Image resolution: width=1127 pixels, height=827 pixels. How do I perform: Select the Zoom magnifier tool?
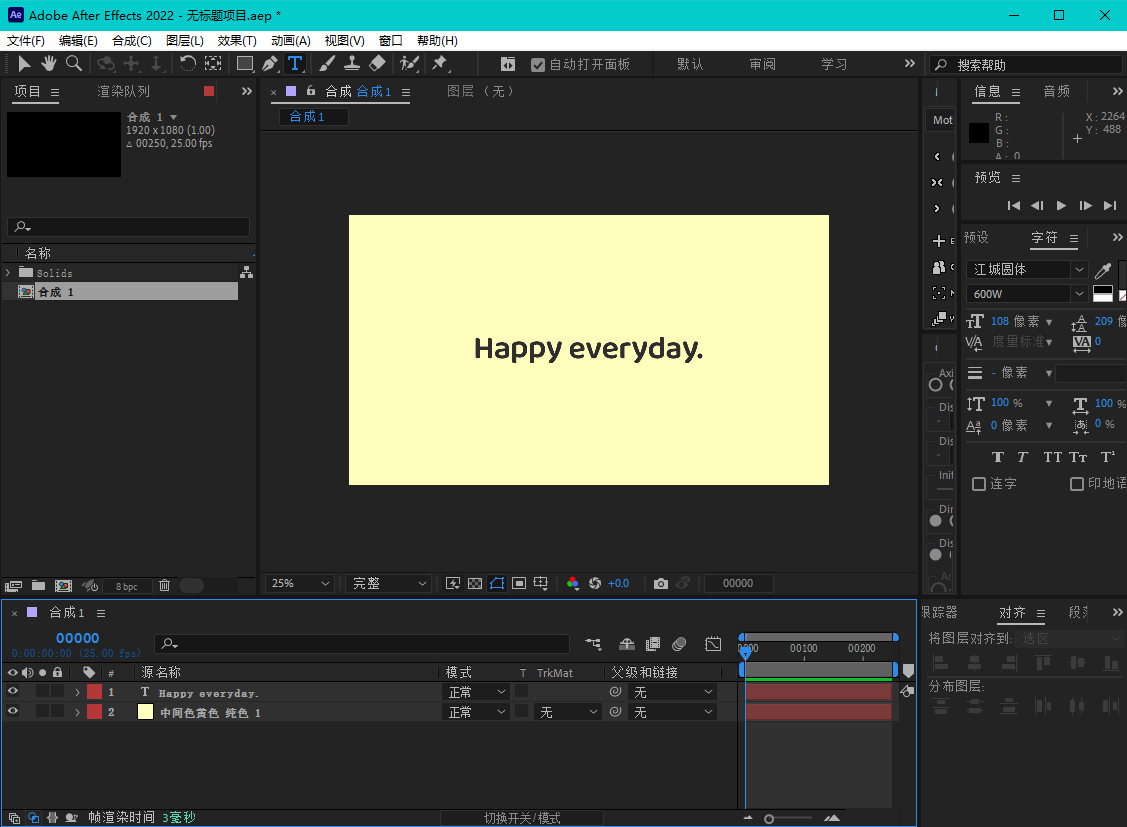[74, 64]
